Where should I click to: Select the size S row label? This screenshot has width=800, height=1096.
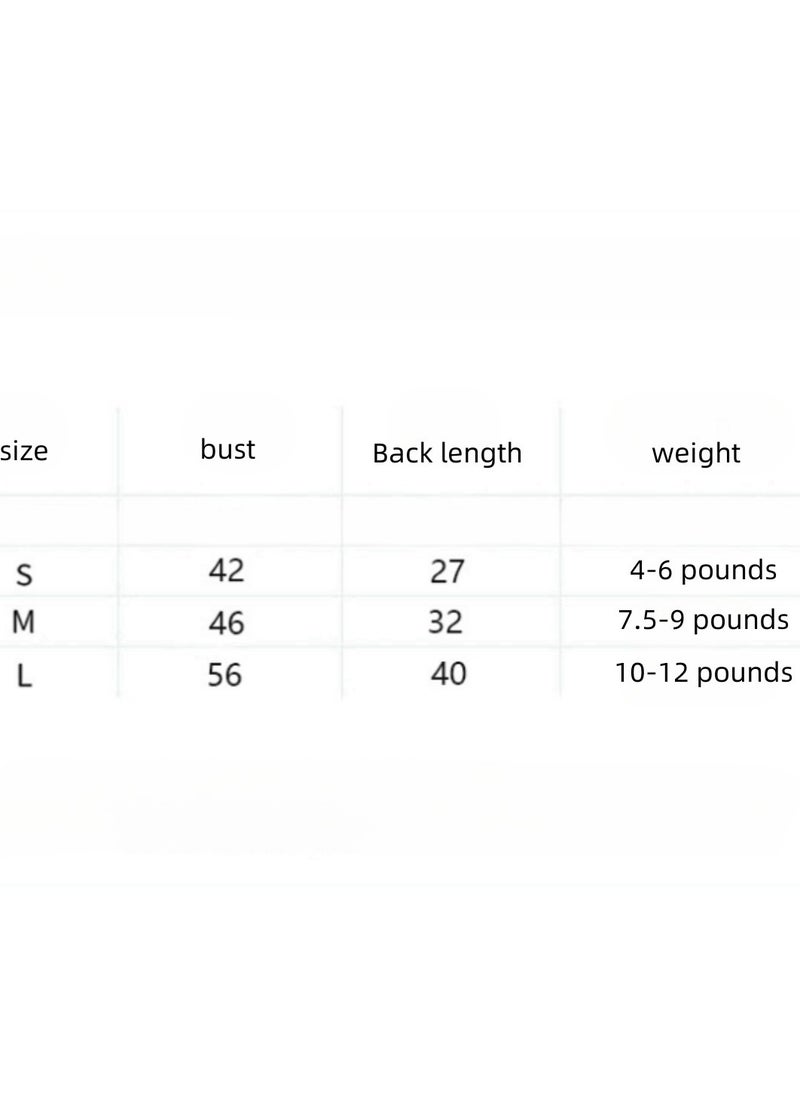(24, 575)
